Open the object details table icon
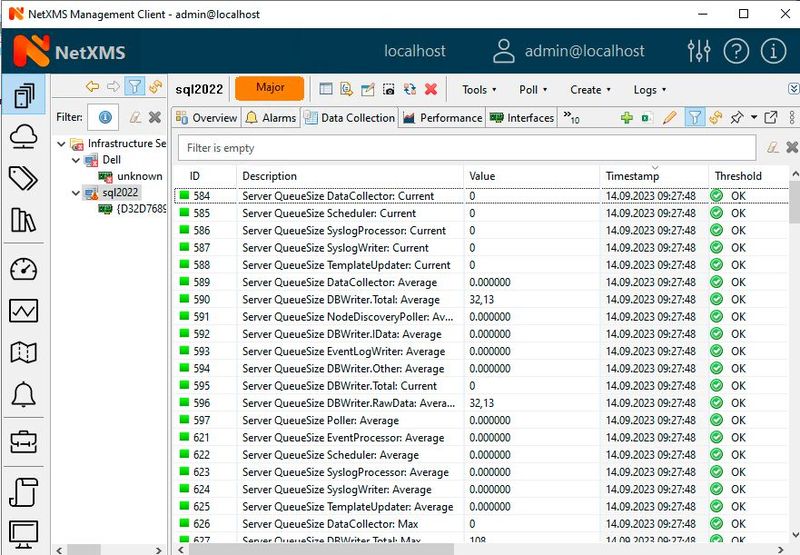 [326, 89]
